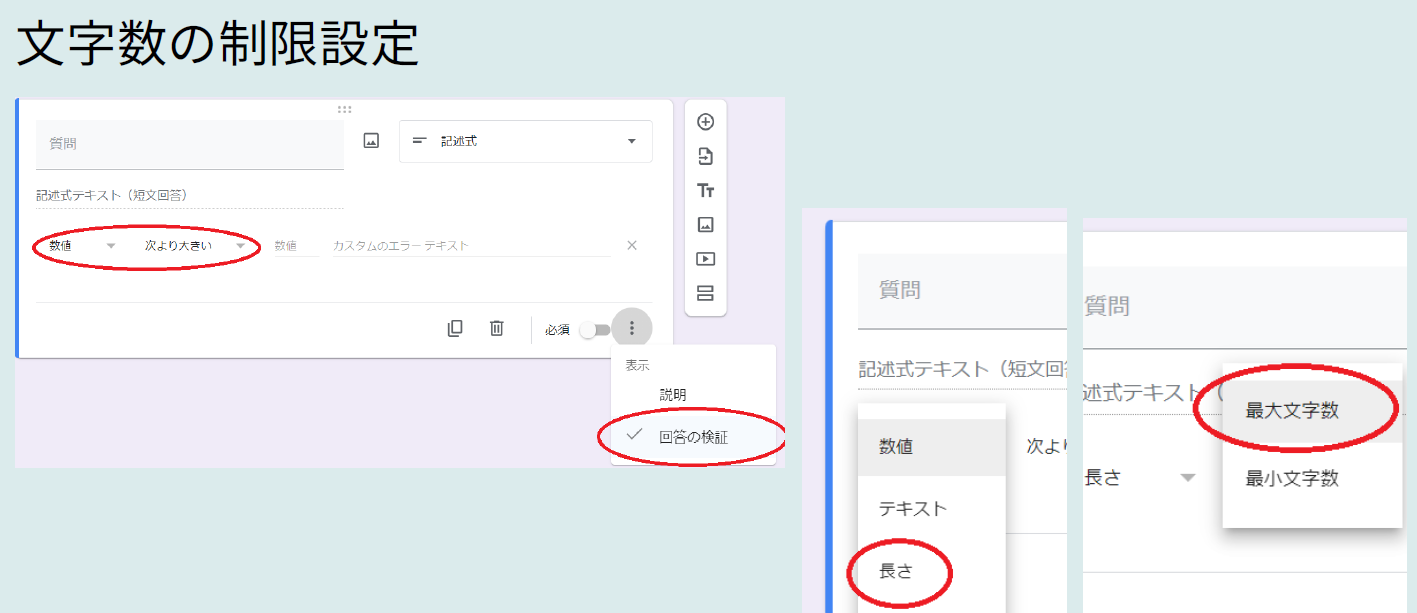Choose 数値 in the validation list
The width and height of the screenshot is (1417, 613).
(932, 447)
